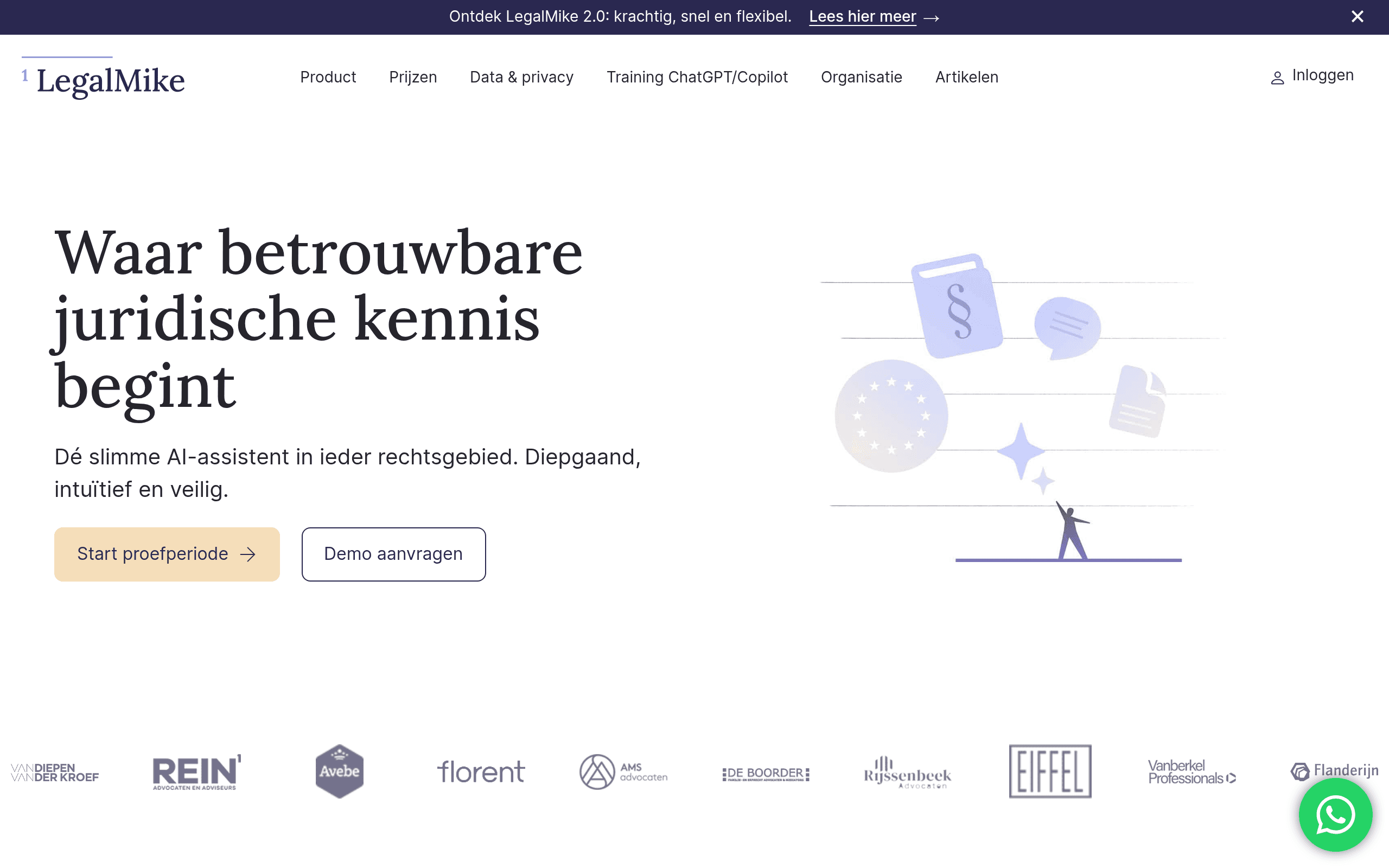Viewport: 1389px width, 868px height.
Task: Click the florent logo
Action: coord(481,771)
